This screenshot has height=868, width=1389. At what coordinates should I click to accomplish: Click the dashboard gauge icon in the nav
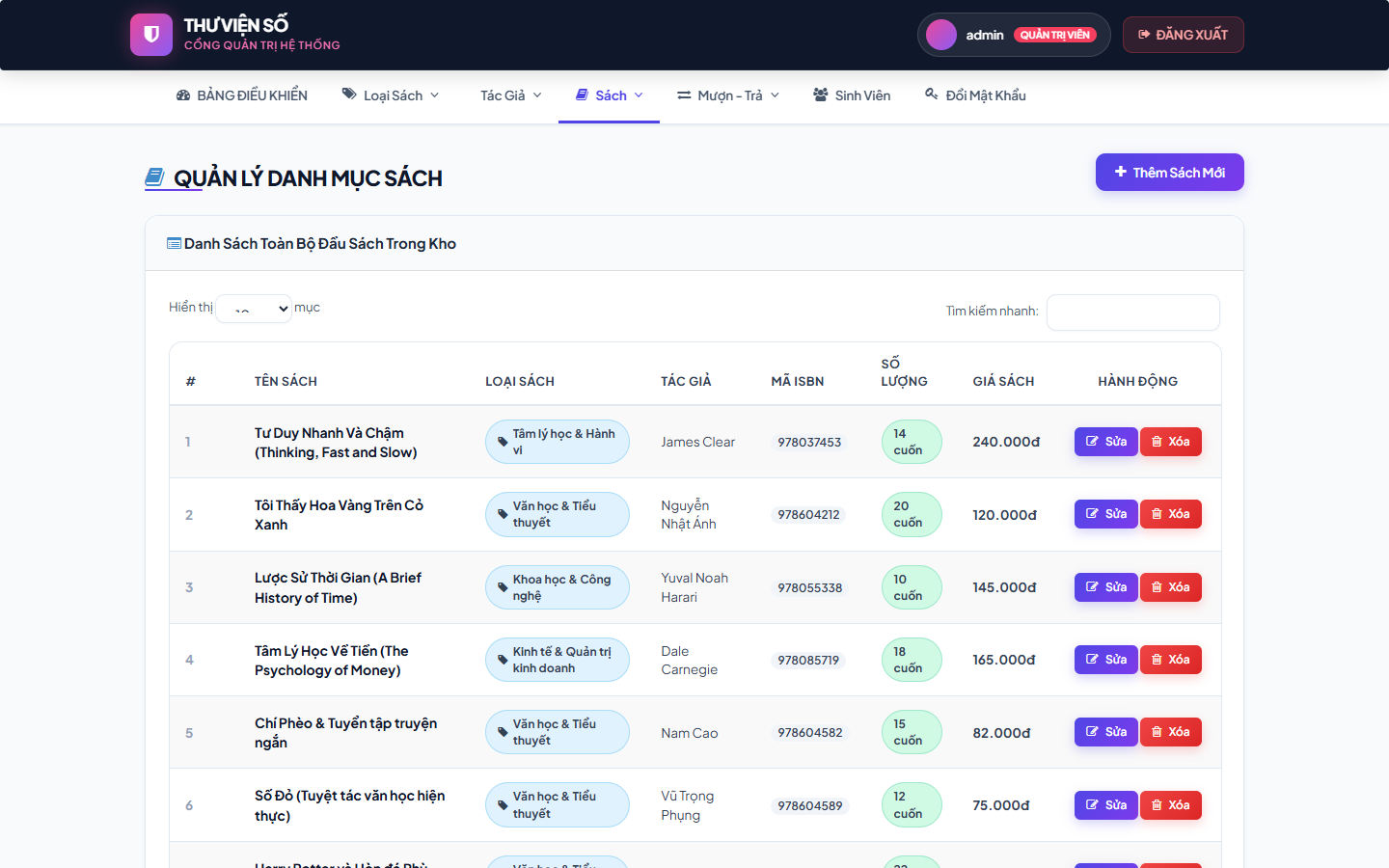tap(183, 95)
